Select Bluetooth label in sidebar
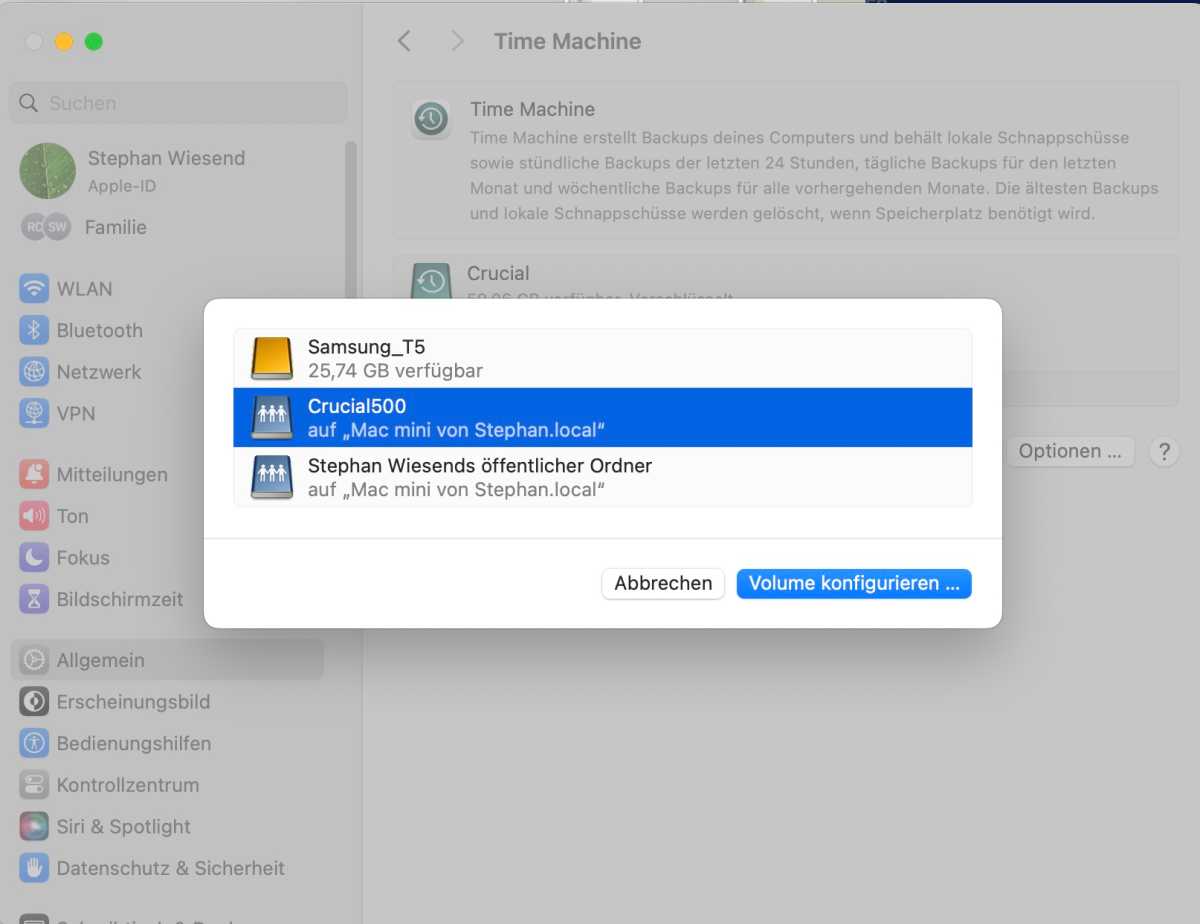Viewport: 1200px width, 924px height. (x=100, y=331)
